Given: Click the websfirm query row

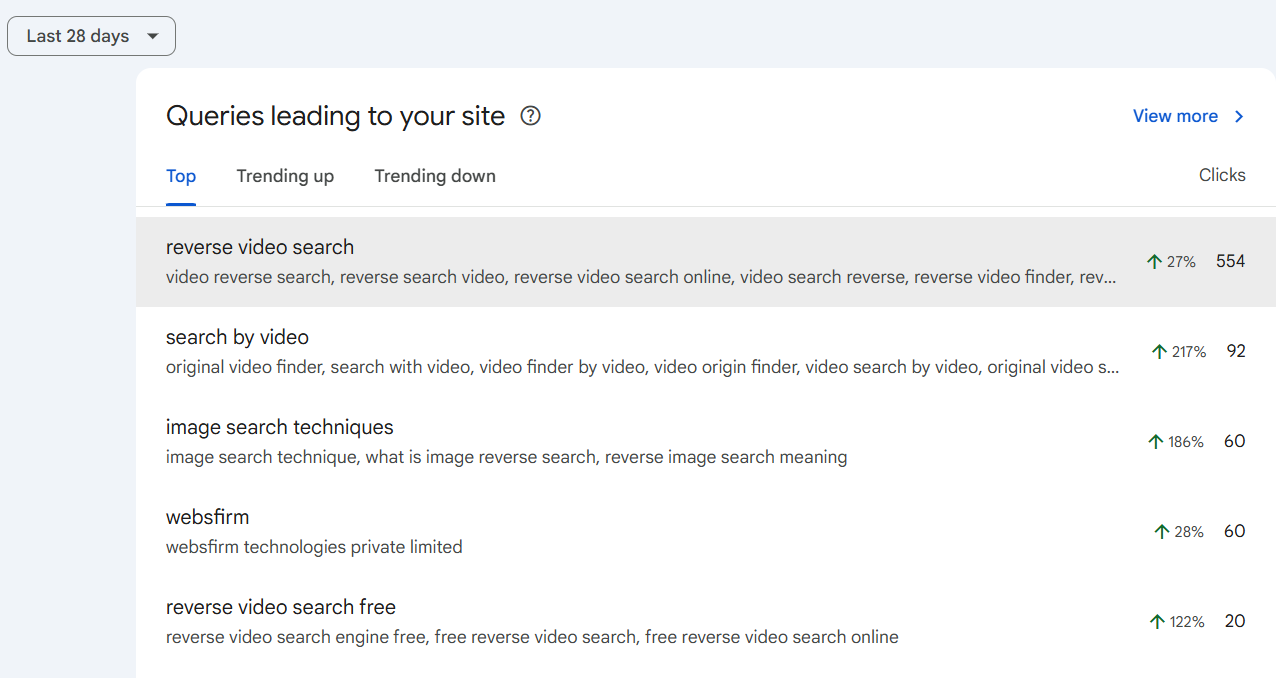Looking at the screenshot, I should click(x=207, y=517).
